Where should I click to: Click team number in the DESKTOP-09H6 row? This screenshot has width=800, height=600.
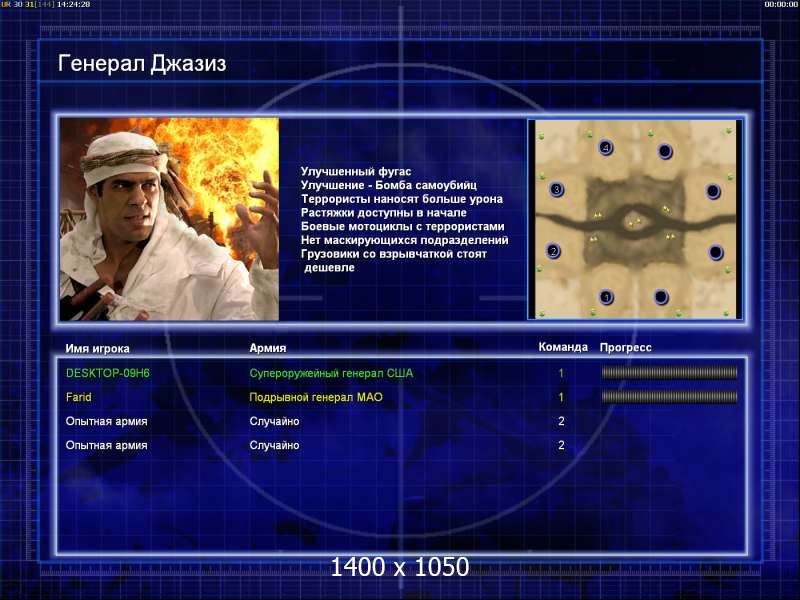click(561, 373)
